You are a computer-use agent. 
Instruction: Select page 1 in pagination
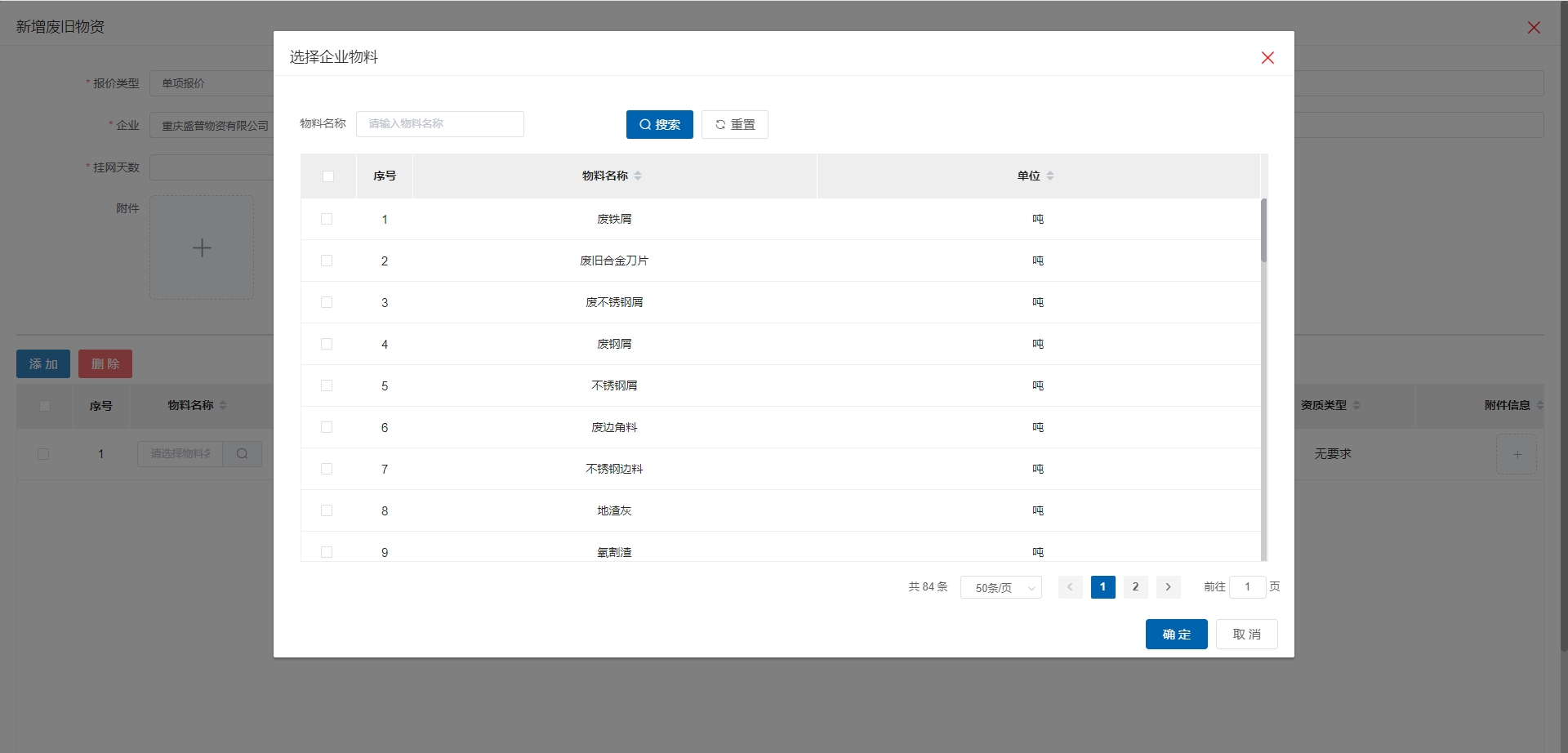(x=1102, y=586)
